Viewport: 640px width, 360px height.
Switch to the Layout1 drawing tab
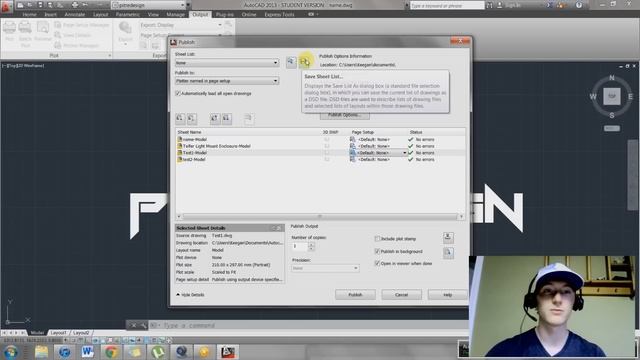[x=58, y=333]
